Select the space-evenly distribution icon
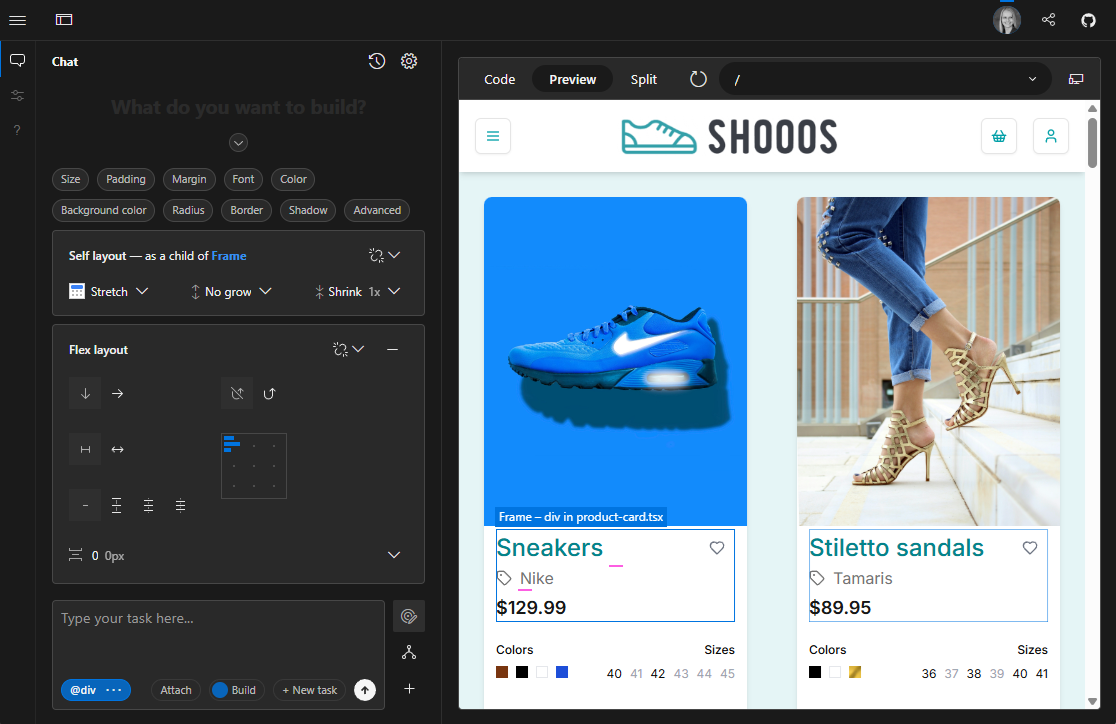Viewport: 1116px width, 724px height. coord(149,505)
